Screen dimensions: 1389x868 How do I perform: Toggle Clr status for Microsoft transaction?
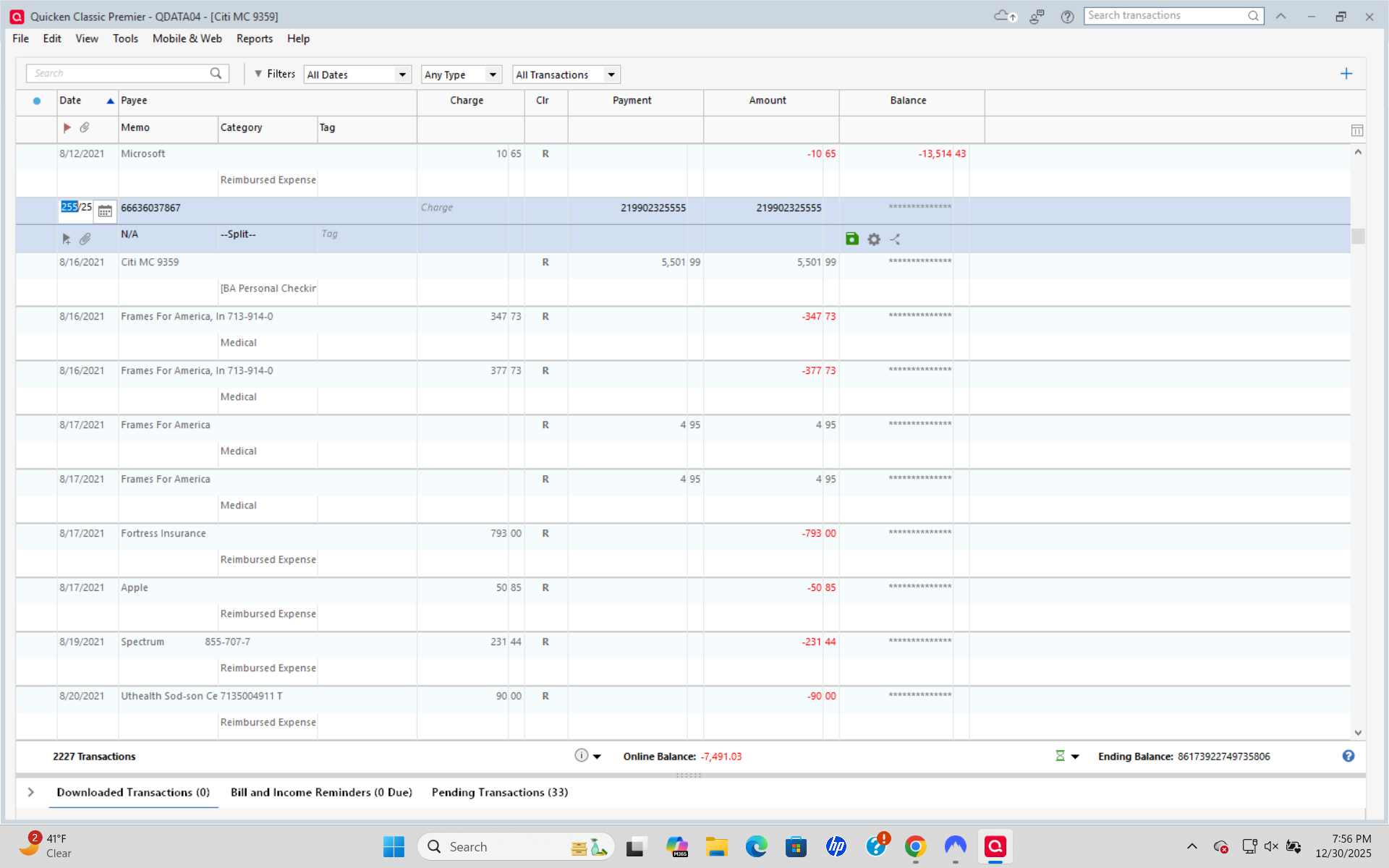545,154
